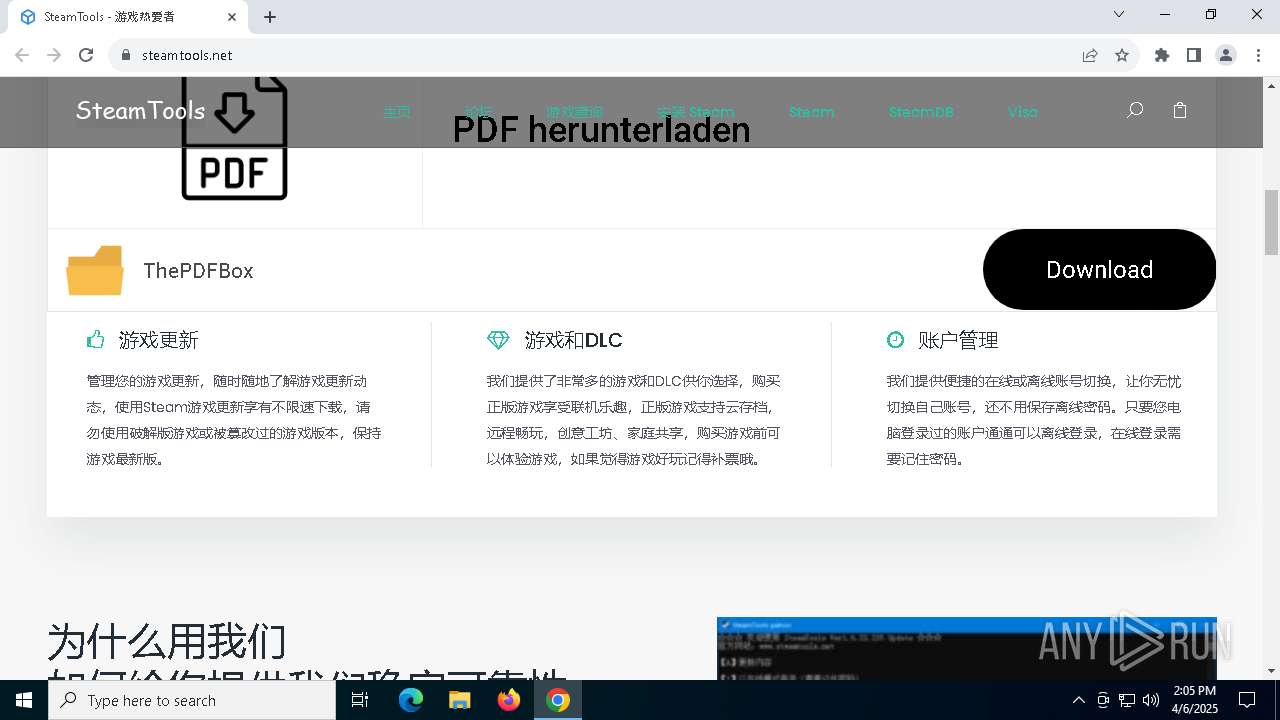This screenshot has height=720, width=1280.
Task: Share this page via share icon
Action: (1090, 55)
